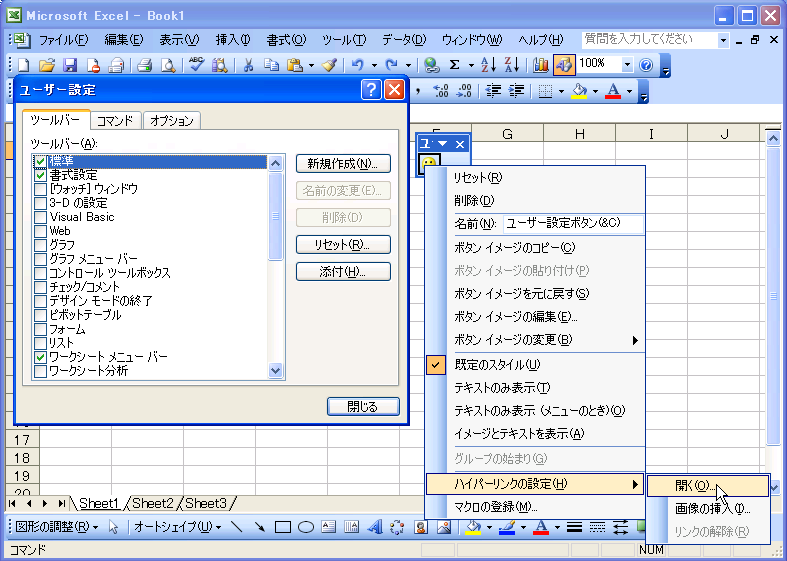Click the Decrease Decimal icon
The image size is (787, 561).
point(464,91)
